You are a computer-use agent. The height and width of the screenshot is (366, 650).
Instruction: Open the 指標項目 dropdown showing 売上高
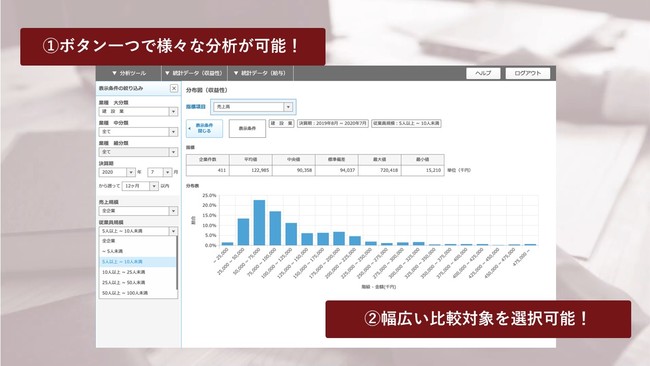253,107
